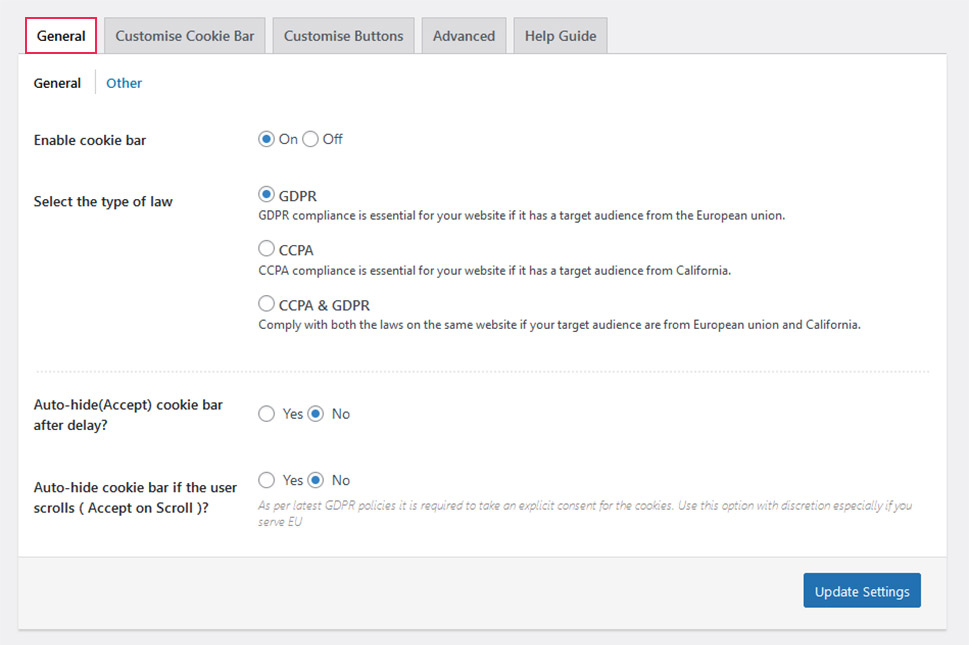
Task: Go to the Advanced tab
Action: 464,36
